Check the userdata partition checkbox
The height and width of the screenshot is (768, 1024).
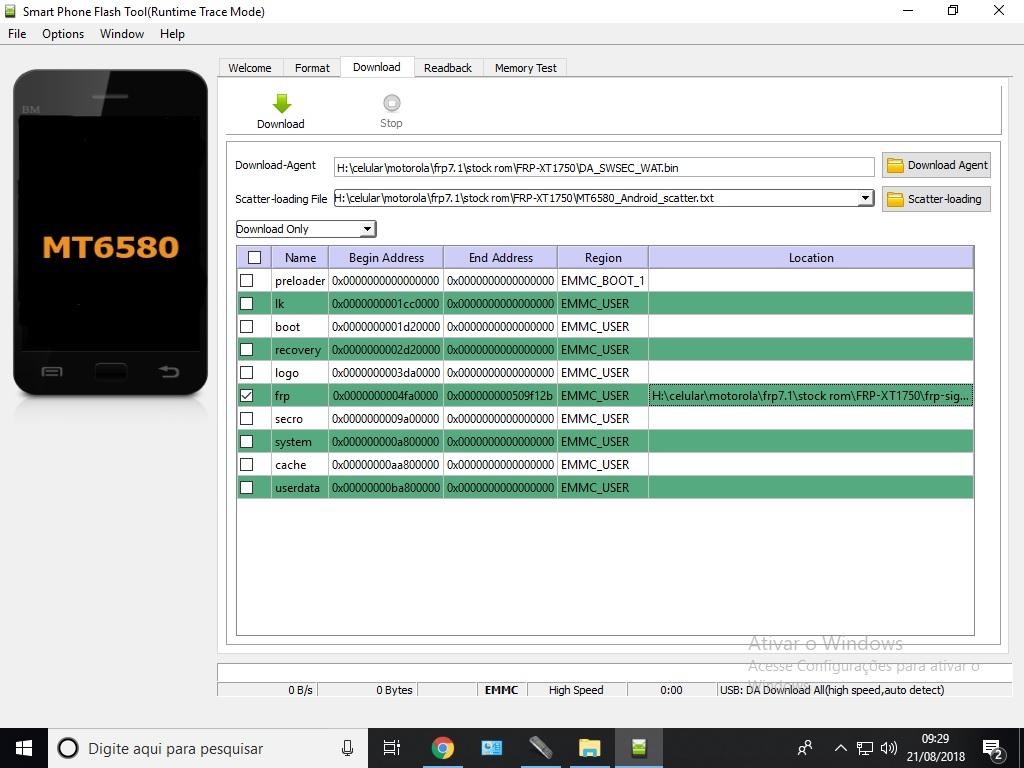[x=247, y=488]
